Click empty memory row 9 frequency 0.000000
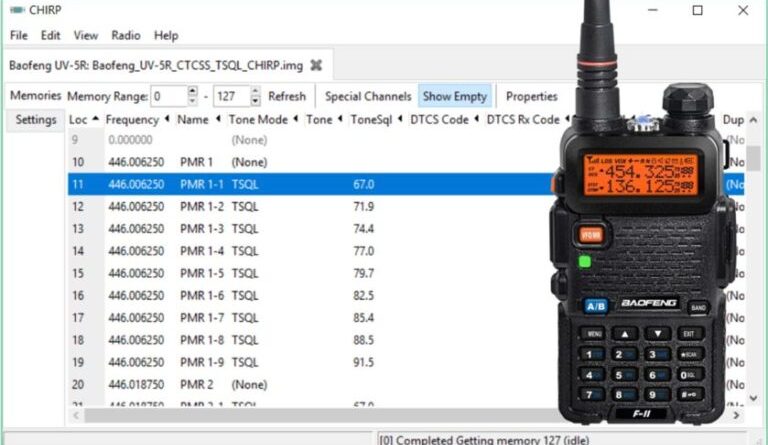 (130, 140)
